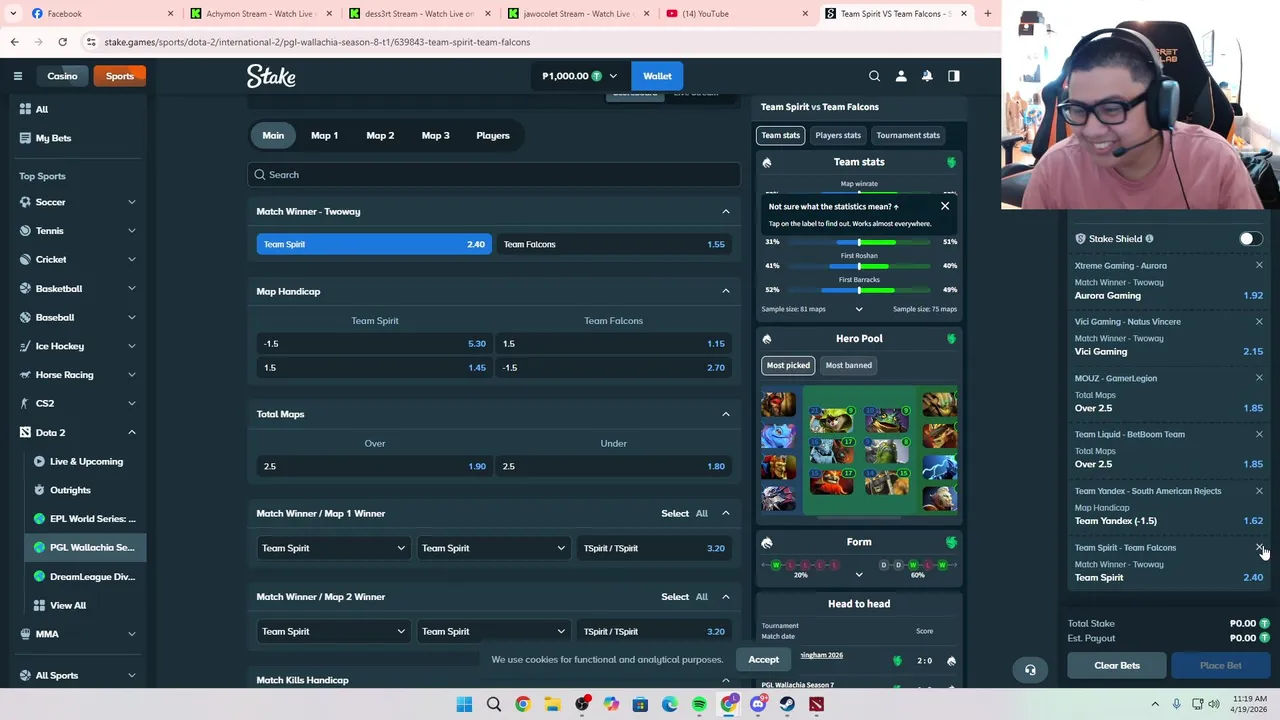Collapse Match Winner / Map 1 Winner section
The height and width of the screenshot is (720, 1280).
pos(726,513)
